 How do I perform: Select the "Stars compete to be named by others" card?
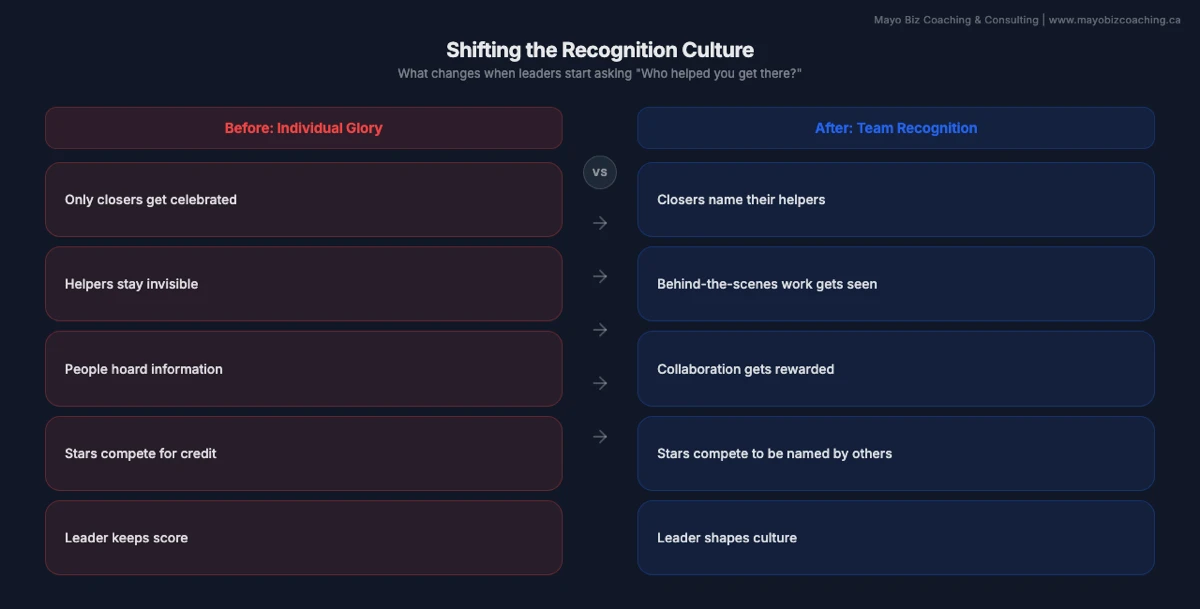[896, 453]
